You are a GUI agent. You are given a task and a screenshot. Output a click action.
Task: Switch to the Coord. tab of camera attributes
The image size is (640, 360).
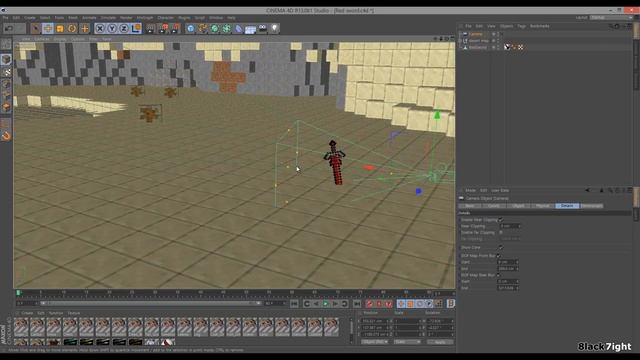tap(494, 206)
